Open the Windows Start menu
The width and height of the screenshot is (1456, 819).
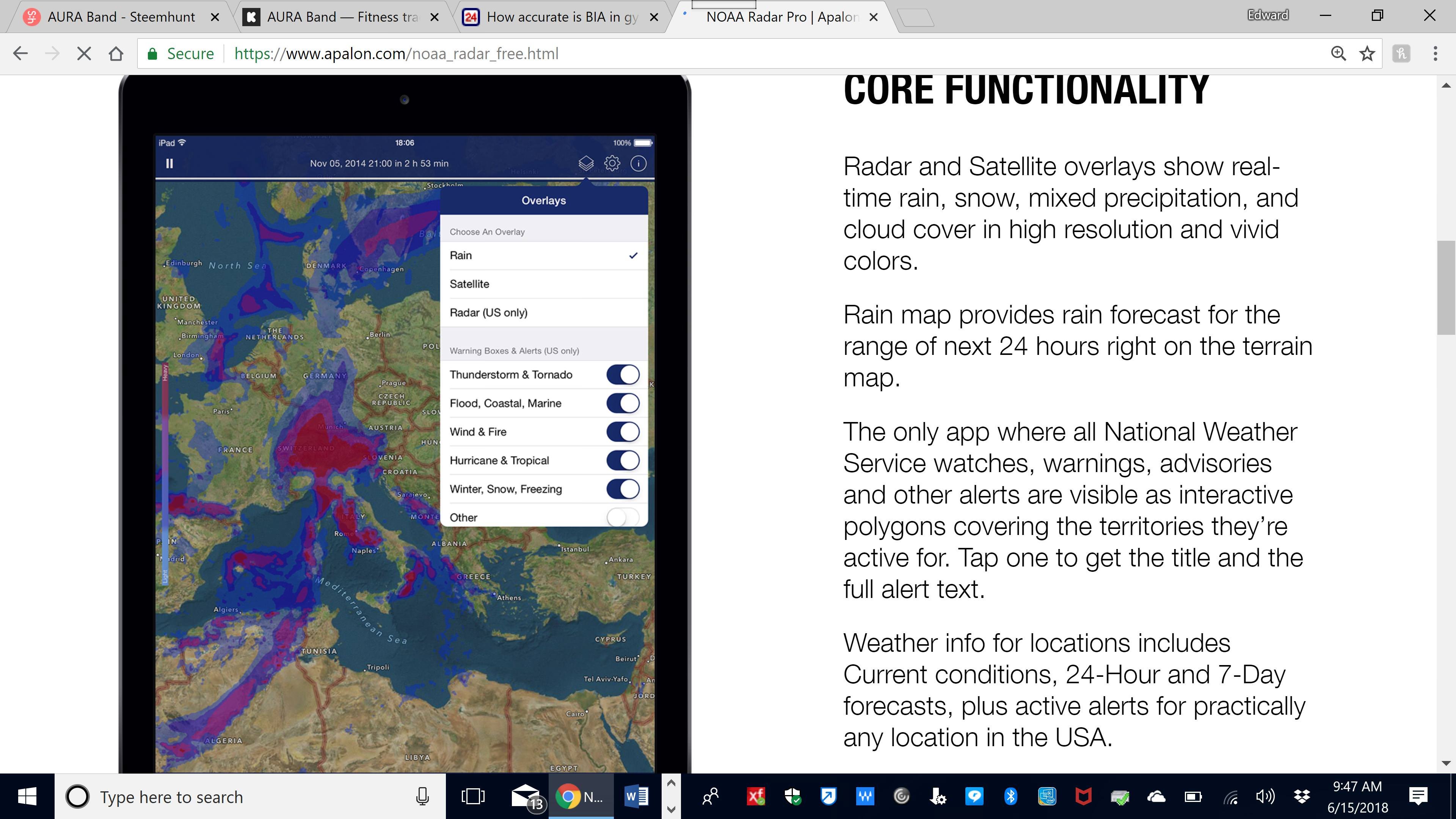click(27, 797)
